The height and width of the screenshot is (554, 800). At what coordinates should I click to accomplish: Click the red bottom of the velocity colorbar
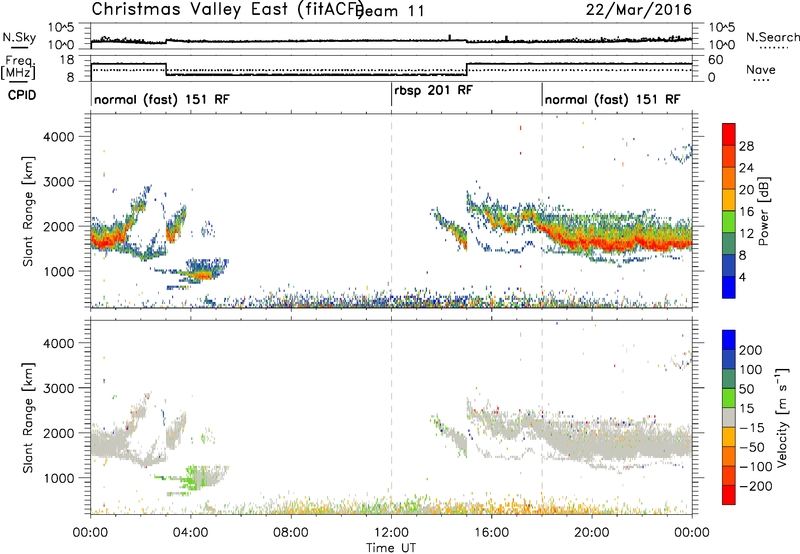coord(729,495)
